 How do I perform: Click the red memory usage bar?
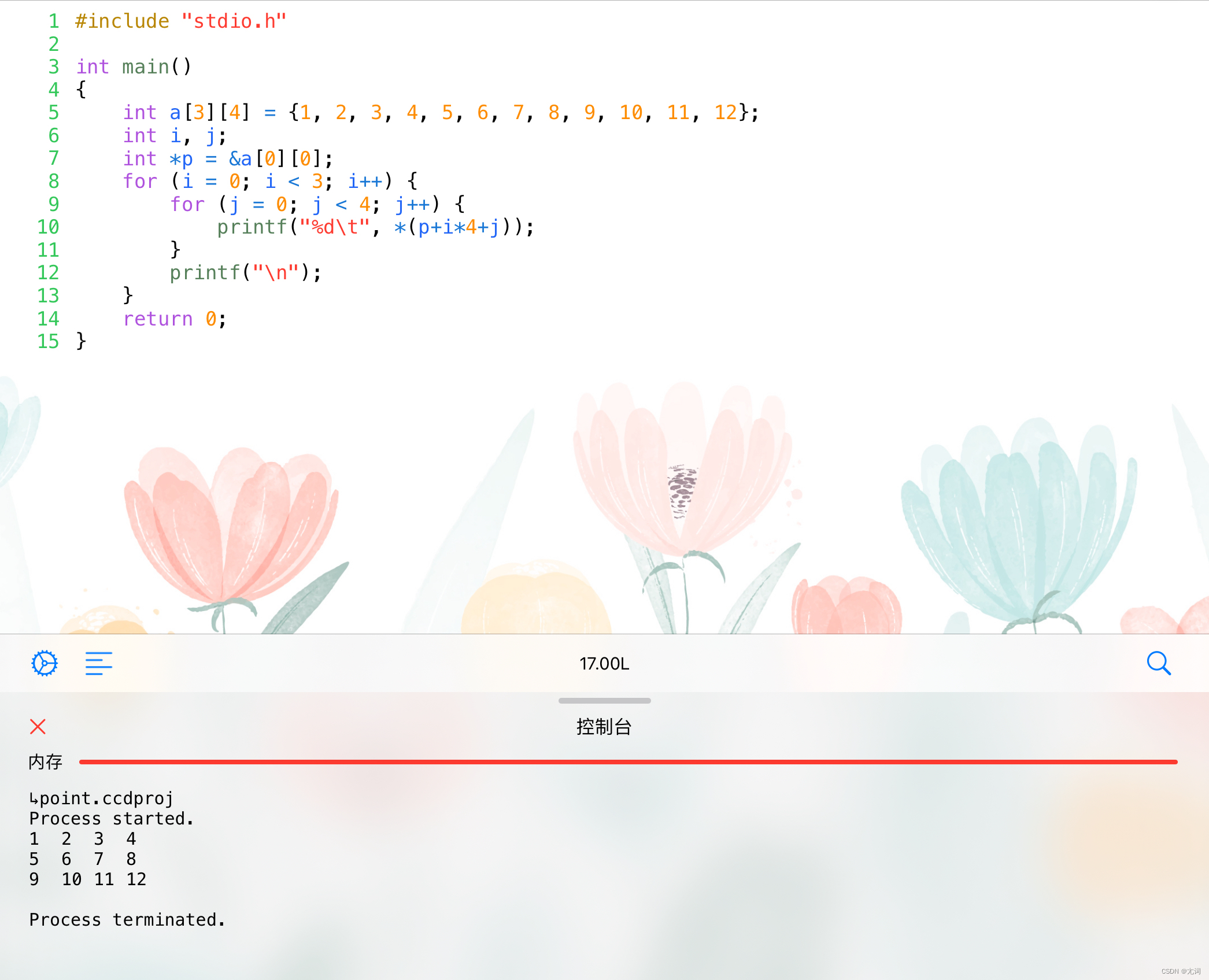[628, 762]
